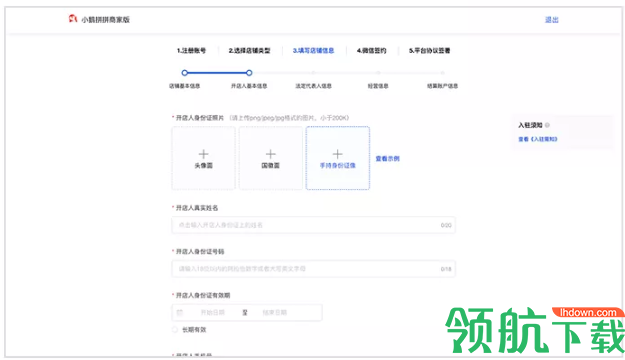Upload the 头像面 ID photo
This screenshot has width=625, height=360.
204,158
